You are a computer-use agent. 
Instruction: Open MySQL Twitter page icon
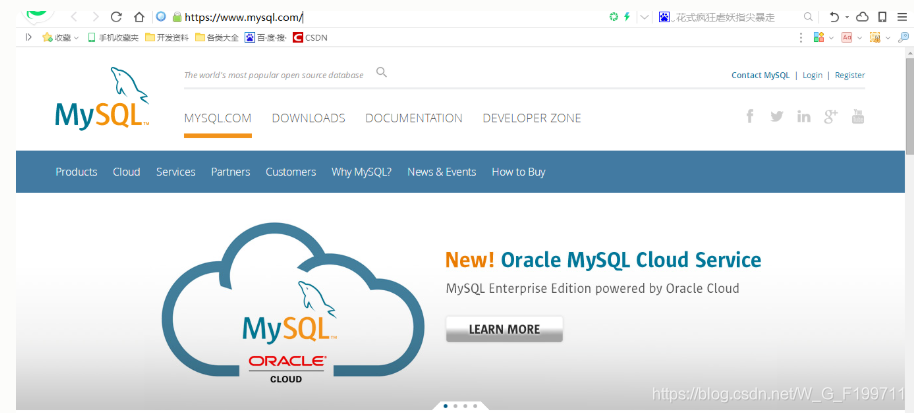pos(776,117)
